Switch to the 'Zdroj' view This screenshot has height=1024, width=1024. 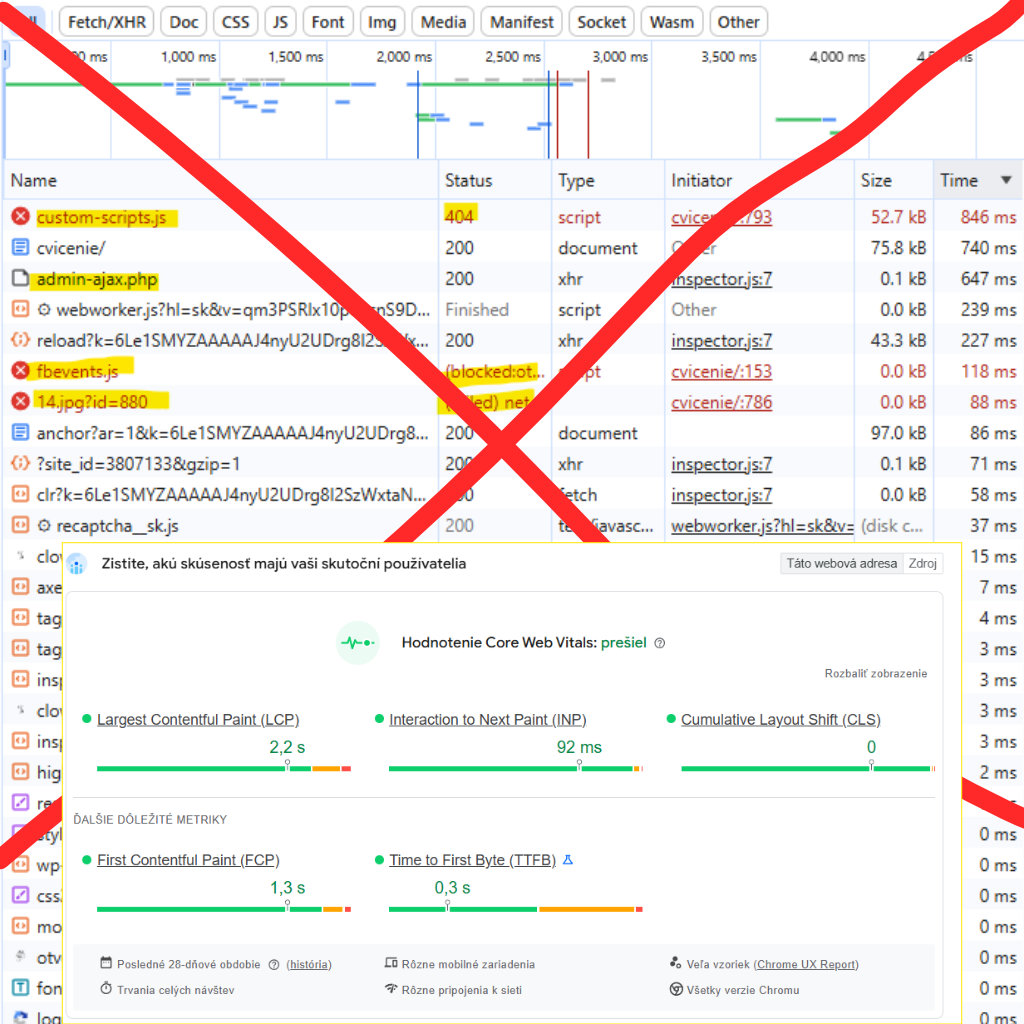coord(922,563)
